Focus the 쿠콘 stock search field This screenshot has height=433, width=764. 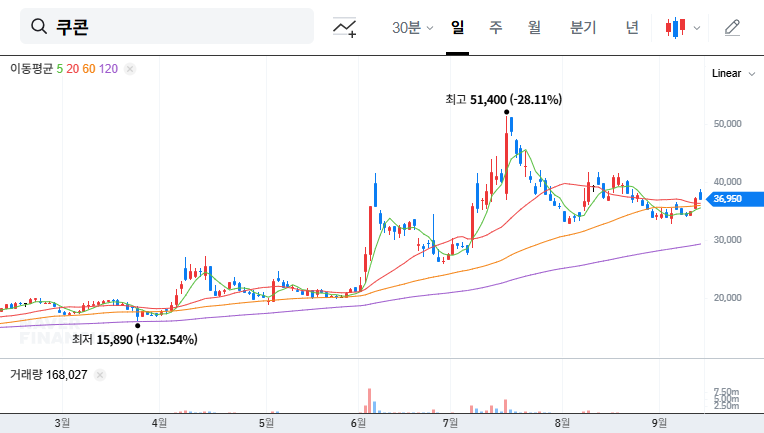pyautogui.click(x=167, y=26)
